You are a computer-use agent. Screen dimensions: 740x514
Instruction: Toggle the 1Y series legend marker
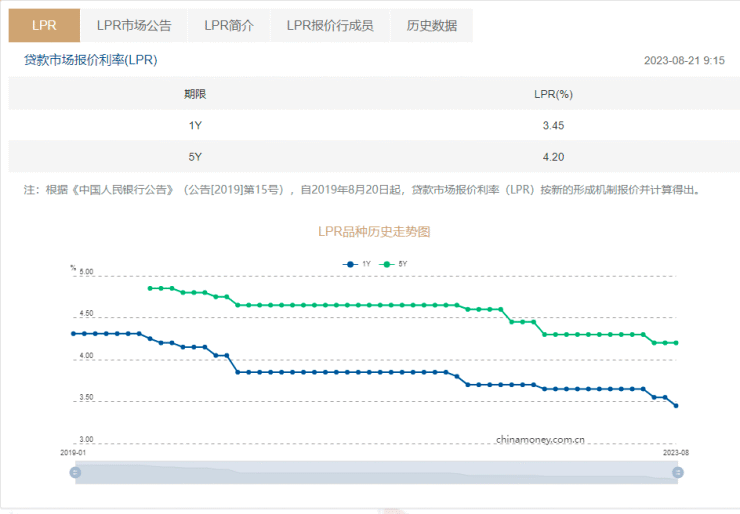[350, 263]
